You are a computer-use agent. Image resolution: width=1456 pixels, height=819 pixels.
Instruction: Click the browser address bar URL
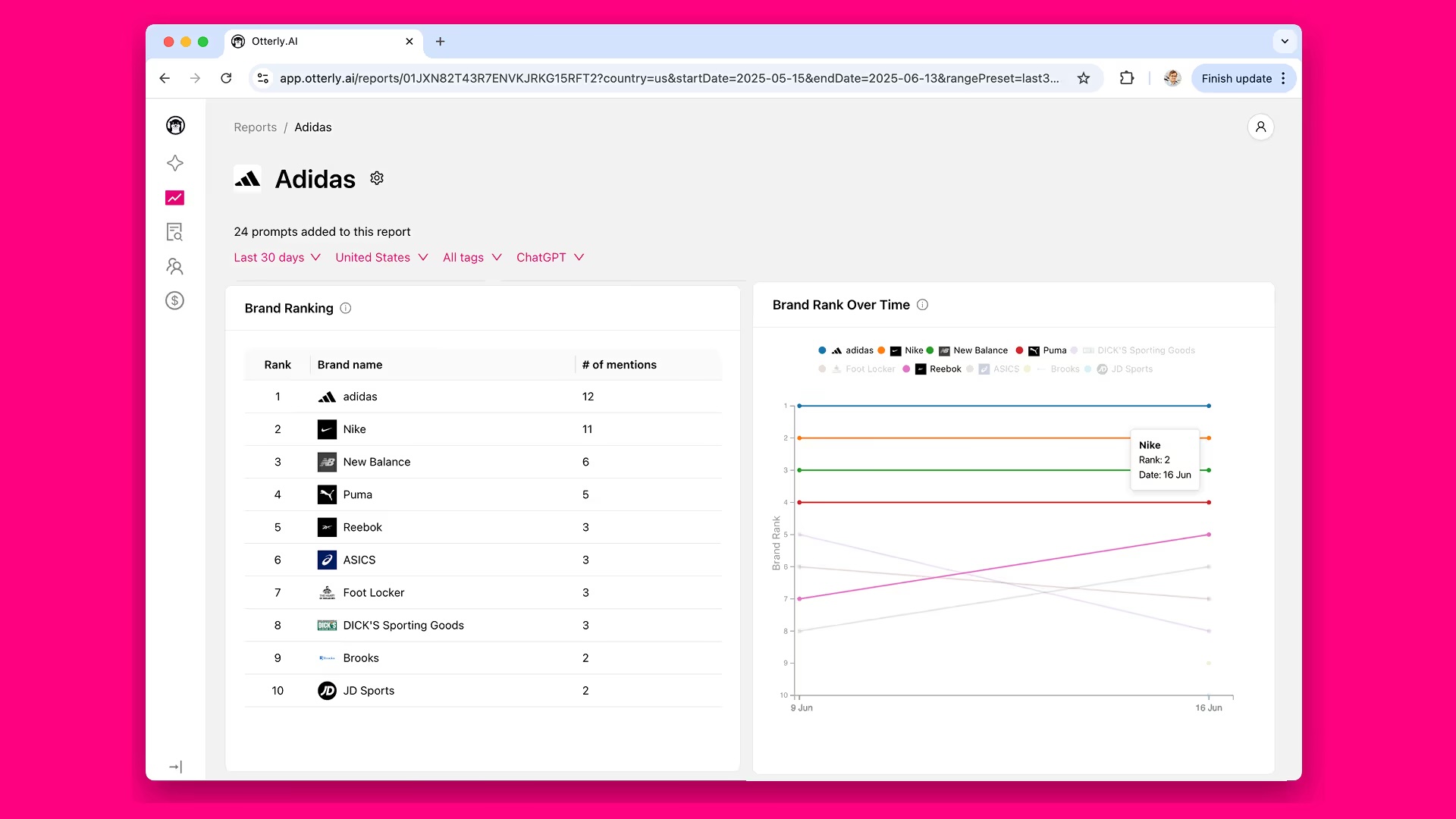tap(667, 79)
